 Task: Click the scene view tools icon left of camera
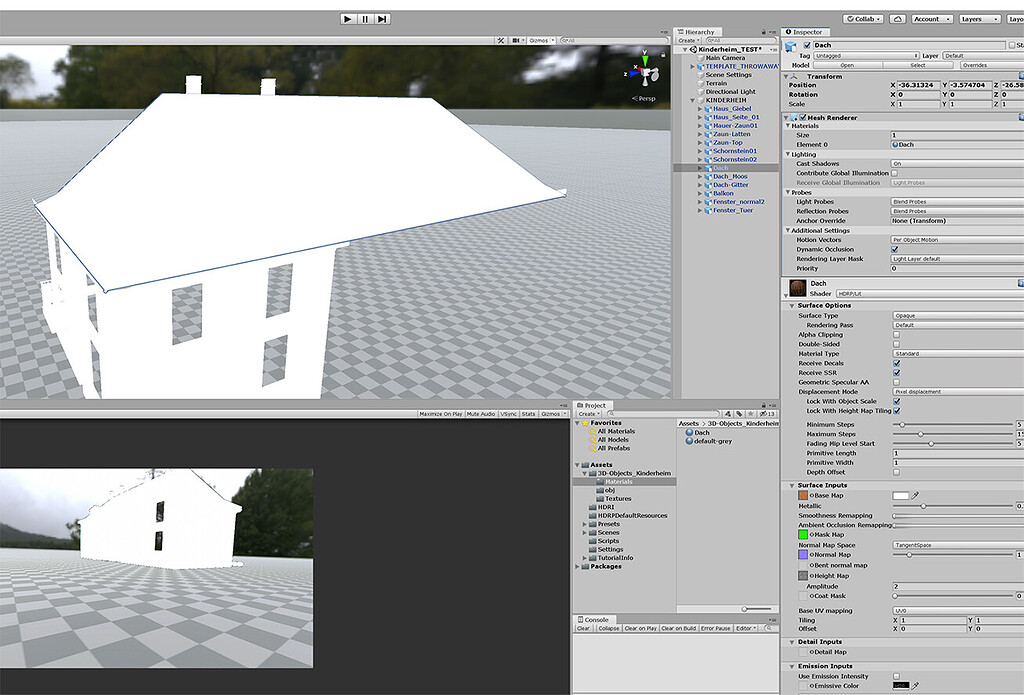[x=499, y=39]
